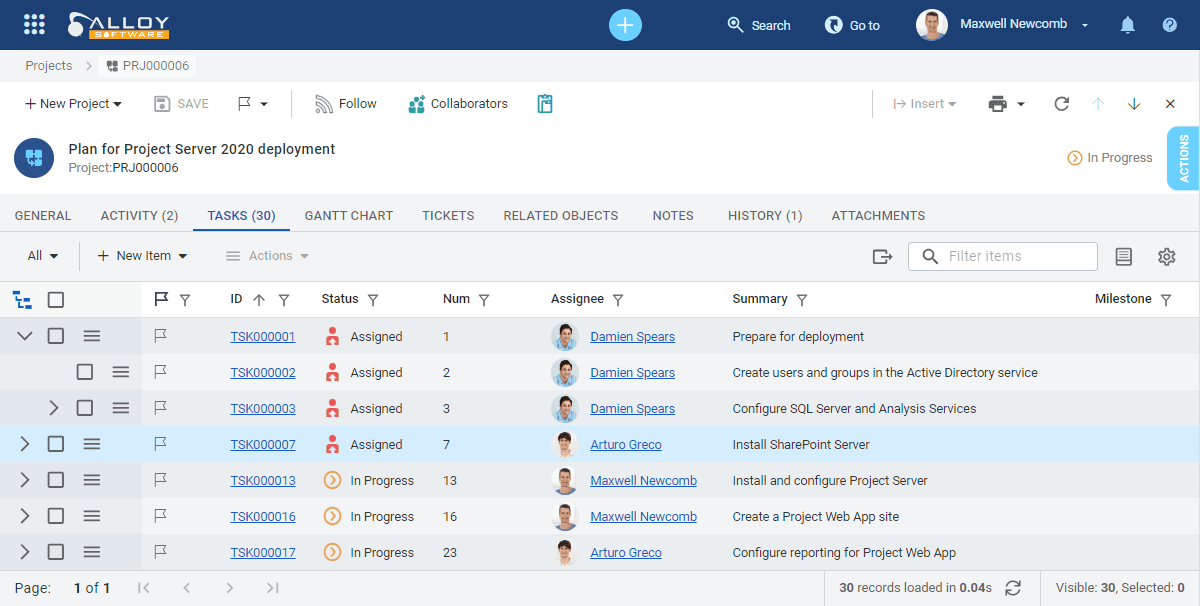Open the TSK000016 task link
Viewport: 1200px width, 606px height.
point(263,517)
